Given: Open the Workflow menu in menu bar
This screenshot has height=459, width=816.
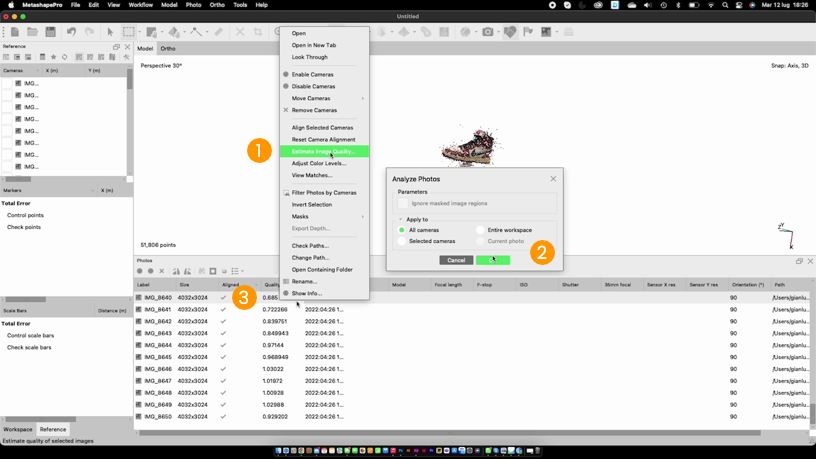Looking at the screenshot, I should 140,5.
